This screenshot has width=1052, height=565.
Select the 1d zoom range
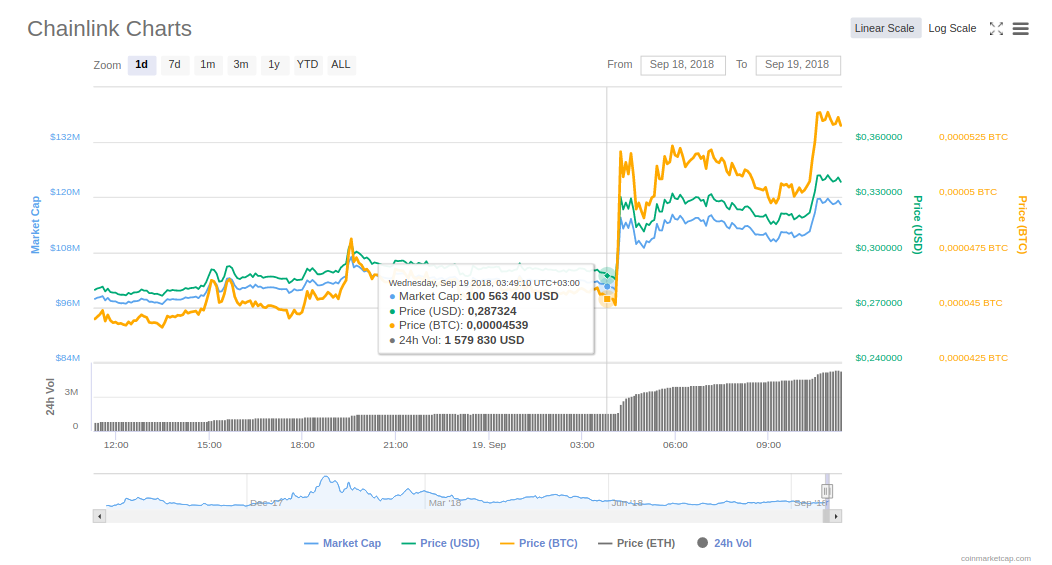[x=142, y=64]
